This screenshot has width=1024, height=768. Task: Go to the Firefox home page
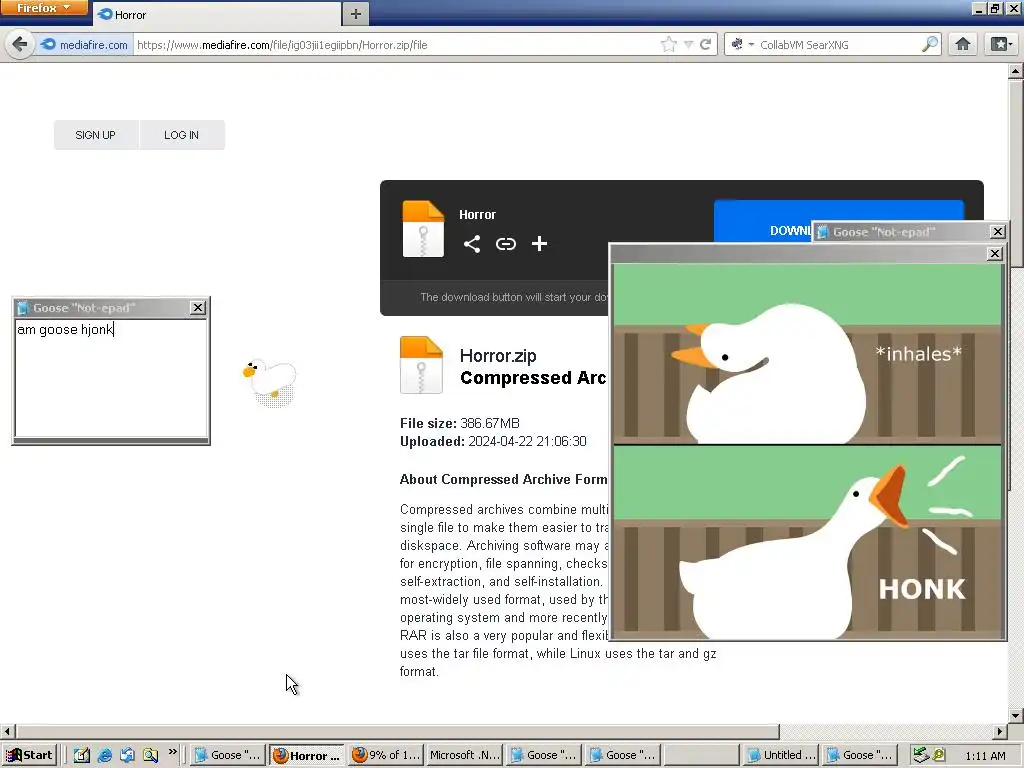962,44
